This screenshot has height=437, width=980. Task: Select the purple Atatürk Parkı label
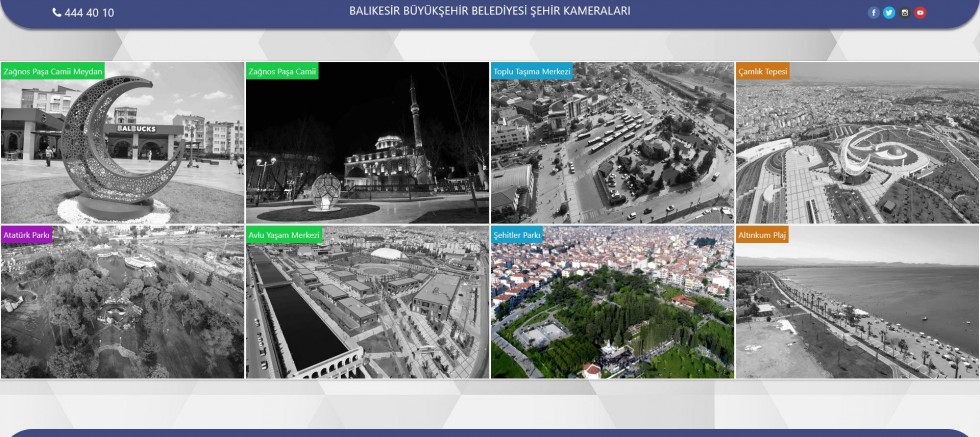pyautogui.click(x=27, y=235)
